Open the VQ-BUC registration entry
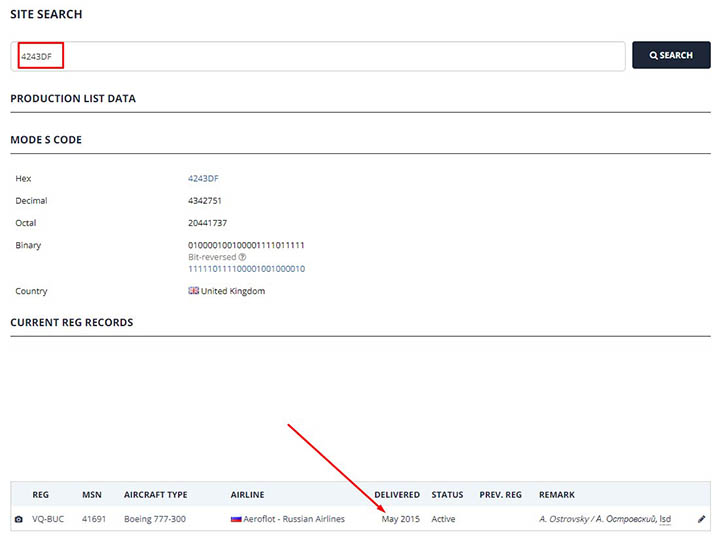This screenshot has width=720, height=537. tap(47, 520)
